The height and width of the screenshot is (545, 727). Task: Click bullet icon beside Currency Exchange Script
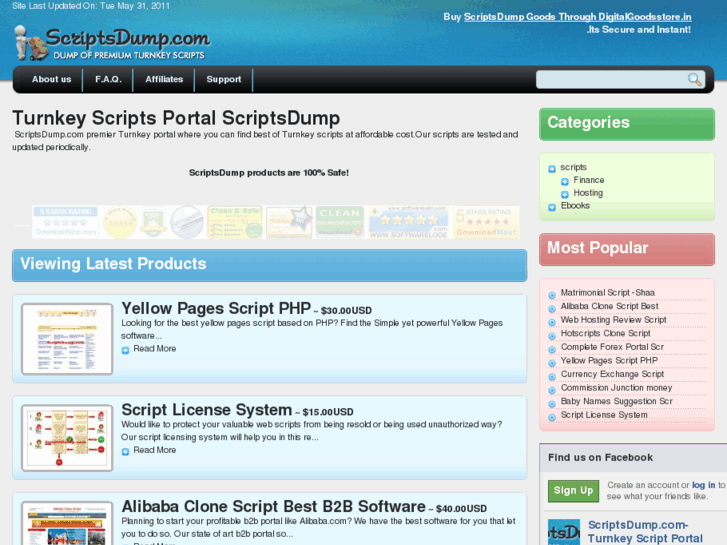pyautogui.click(x=552, y=377)
